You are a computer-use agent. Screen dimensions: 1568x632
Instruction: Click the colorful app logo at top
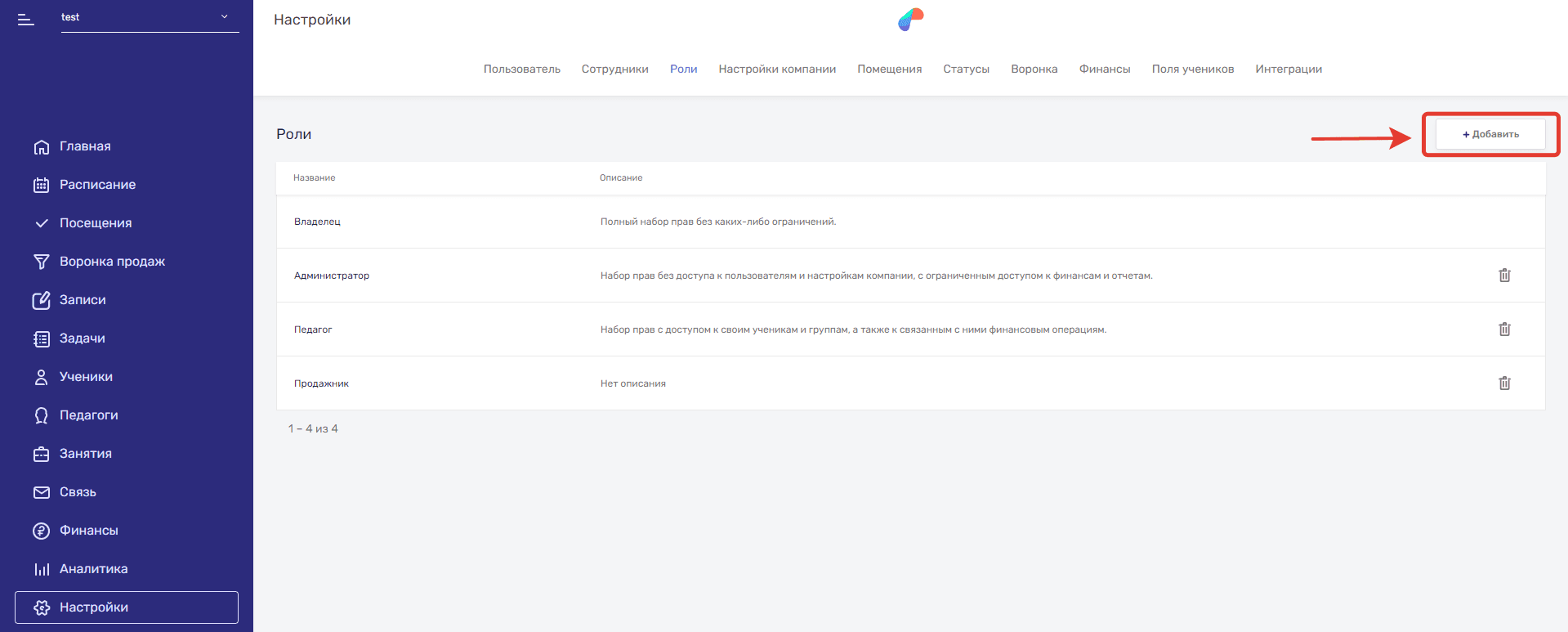point(910,20)
